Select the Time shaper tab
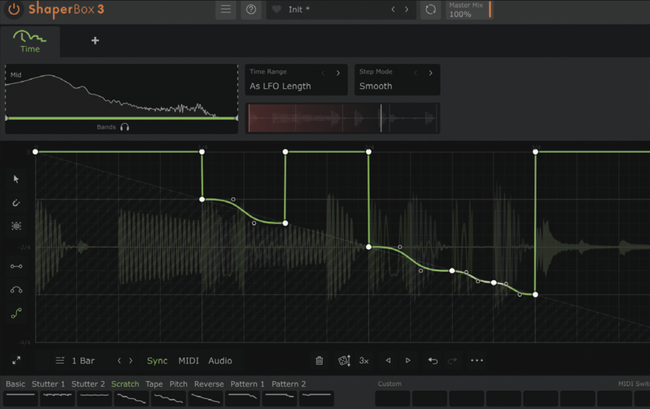This screenshot has width=650, height=409. (x=30, y=41)
